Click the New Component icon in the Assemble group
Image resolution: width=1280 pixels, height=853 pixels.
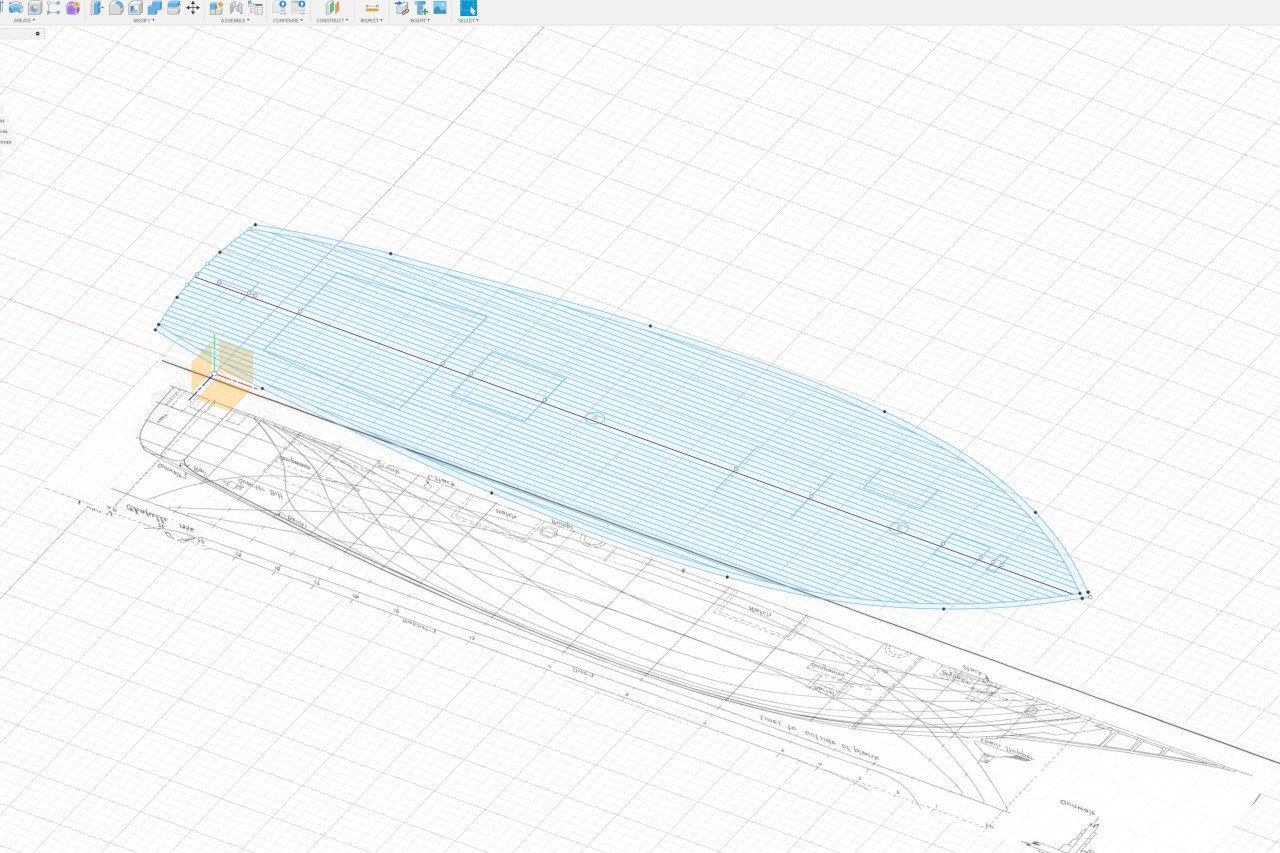click(216, 8)
